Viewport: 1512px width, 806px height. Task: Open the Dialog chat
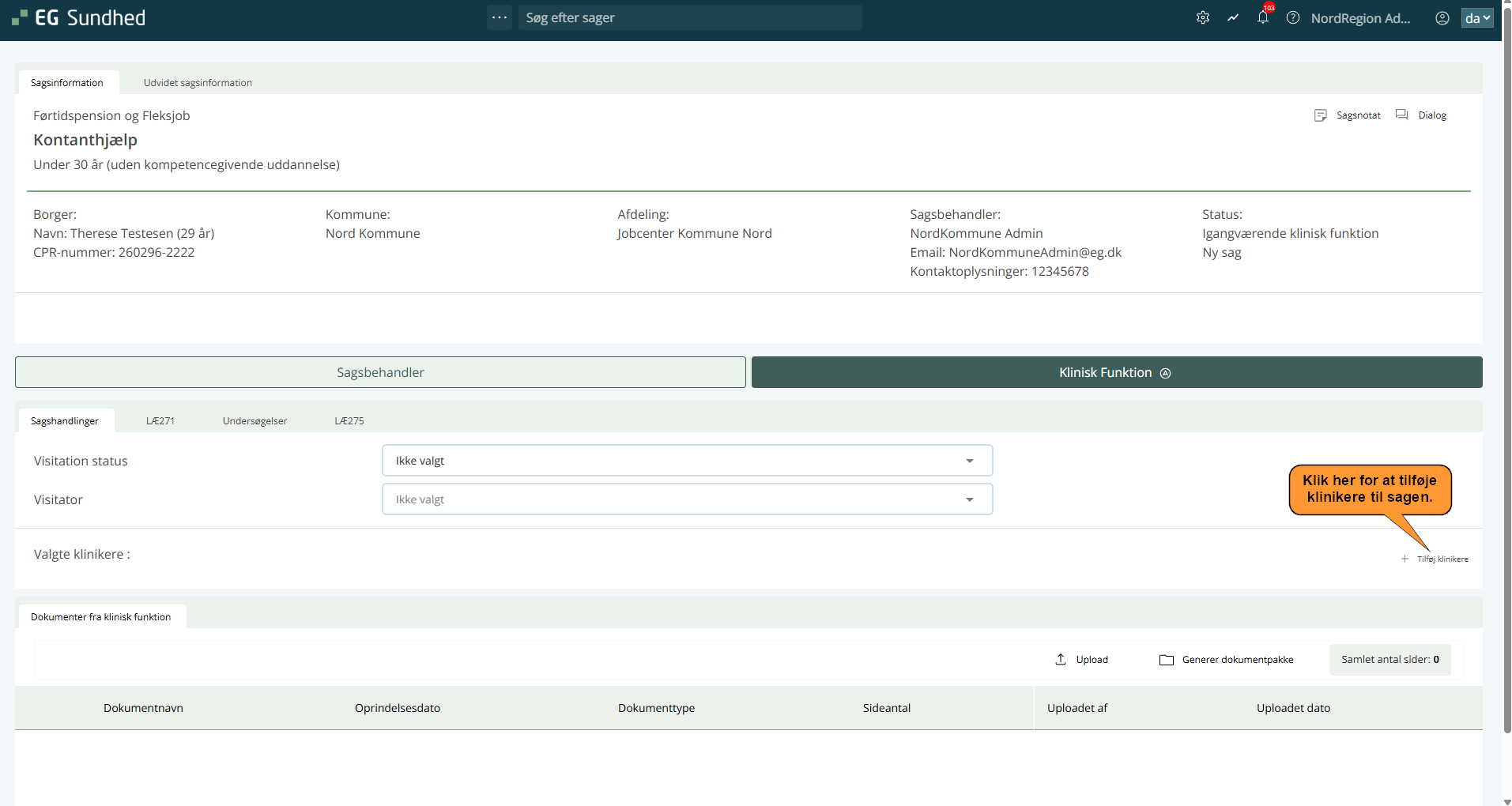click(x=1422, y=115)
